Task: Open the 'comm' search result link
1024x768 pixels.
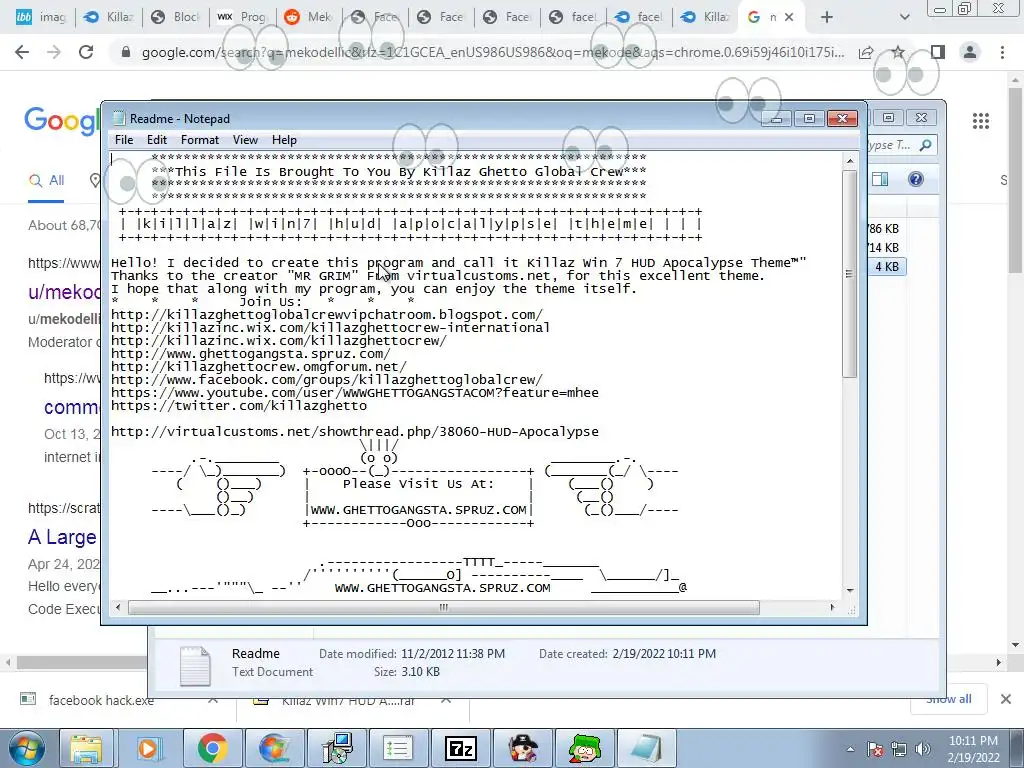Action: [72, 407]
